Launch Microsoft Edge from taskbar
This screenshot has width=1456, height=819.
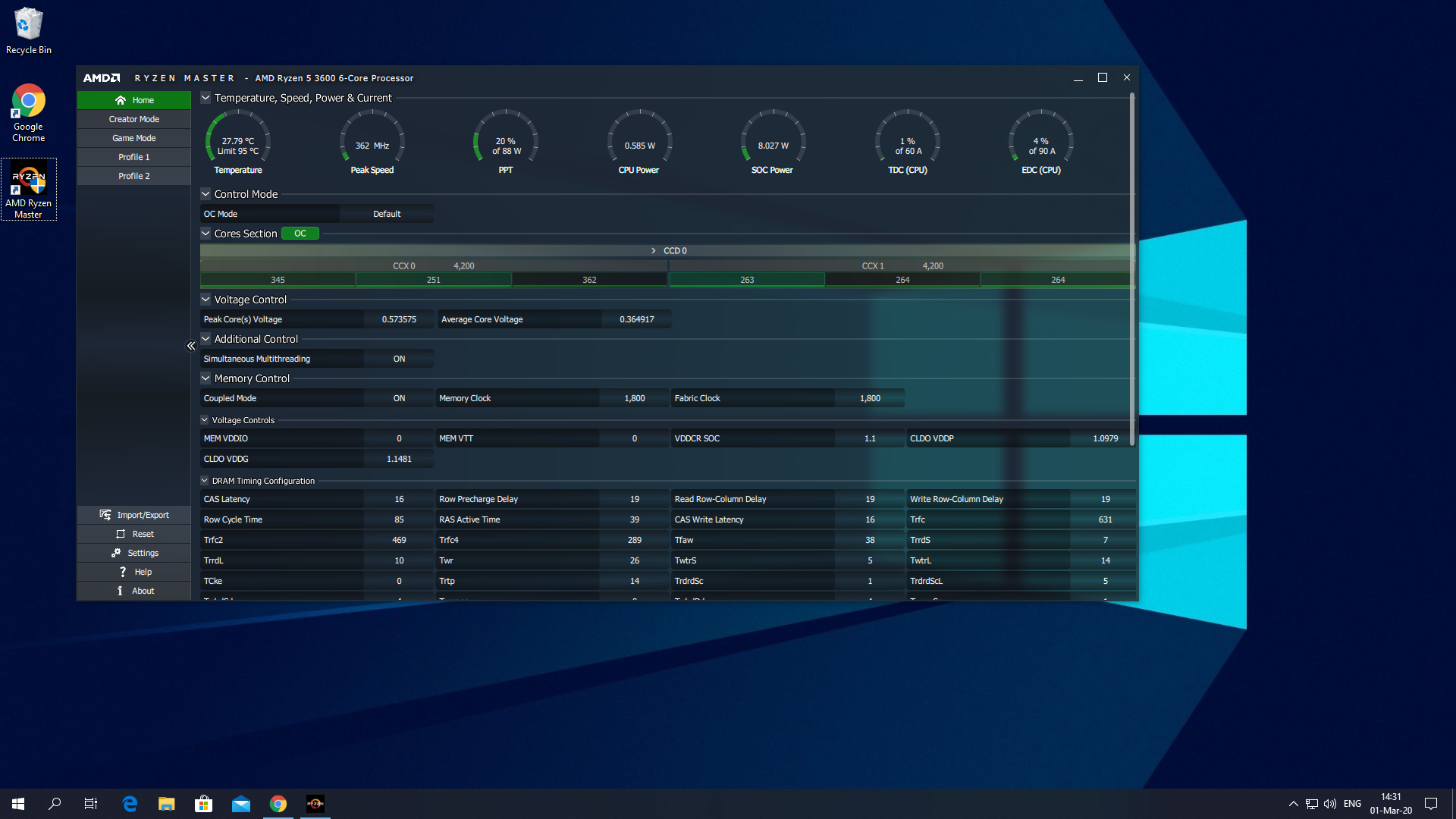point(130,804)
